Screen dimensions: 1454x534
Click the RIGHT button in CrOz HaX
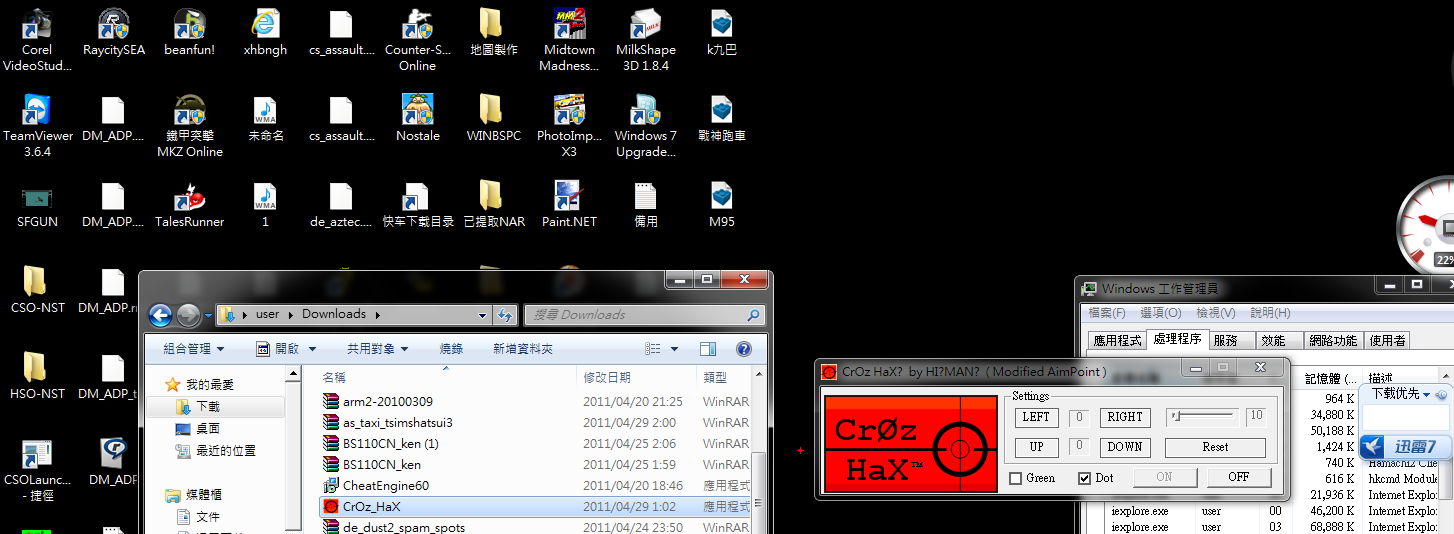[1125, 417]
